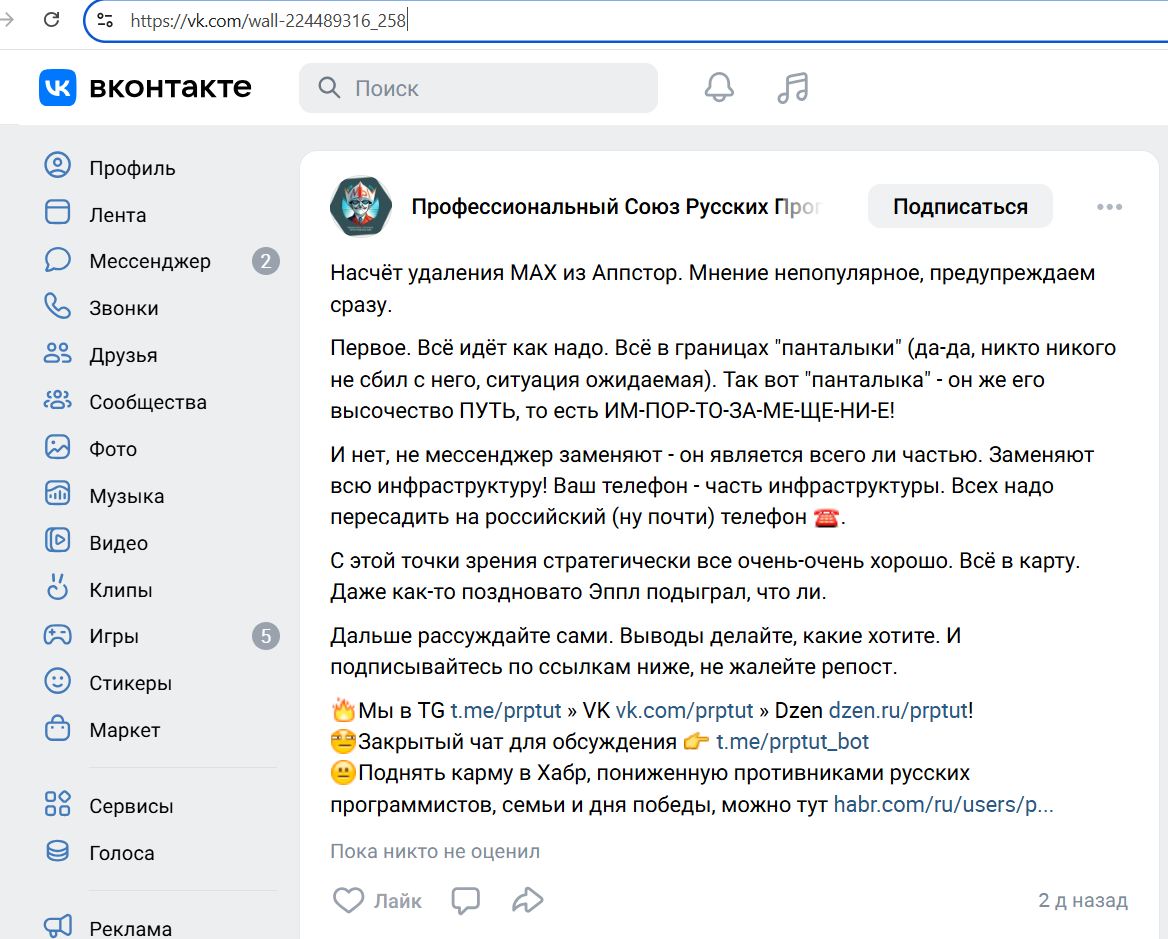Share the post with arrow icon
The width and height of the screenshot is (1168, 939).
coord(527,900)
